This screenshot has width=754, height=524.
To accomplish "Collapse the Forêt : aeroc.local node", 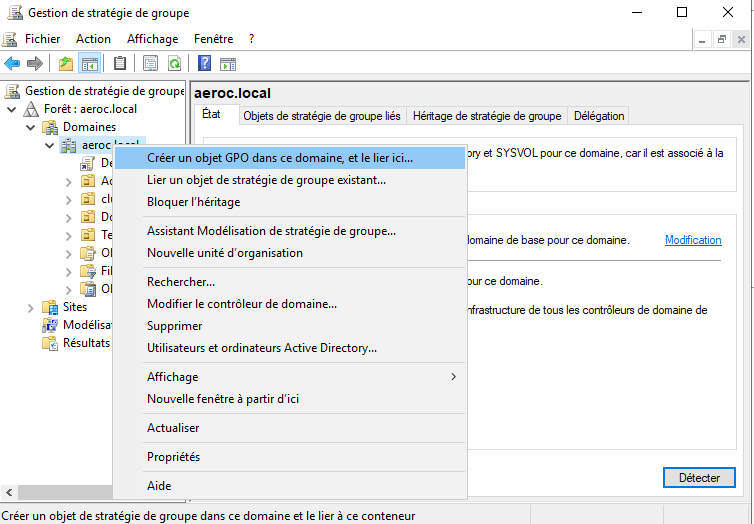I will pos(12,109).
